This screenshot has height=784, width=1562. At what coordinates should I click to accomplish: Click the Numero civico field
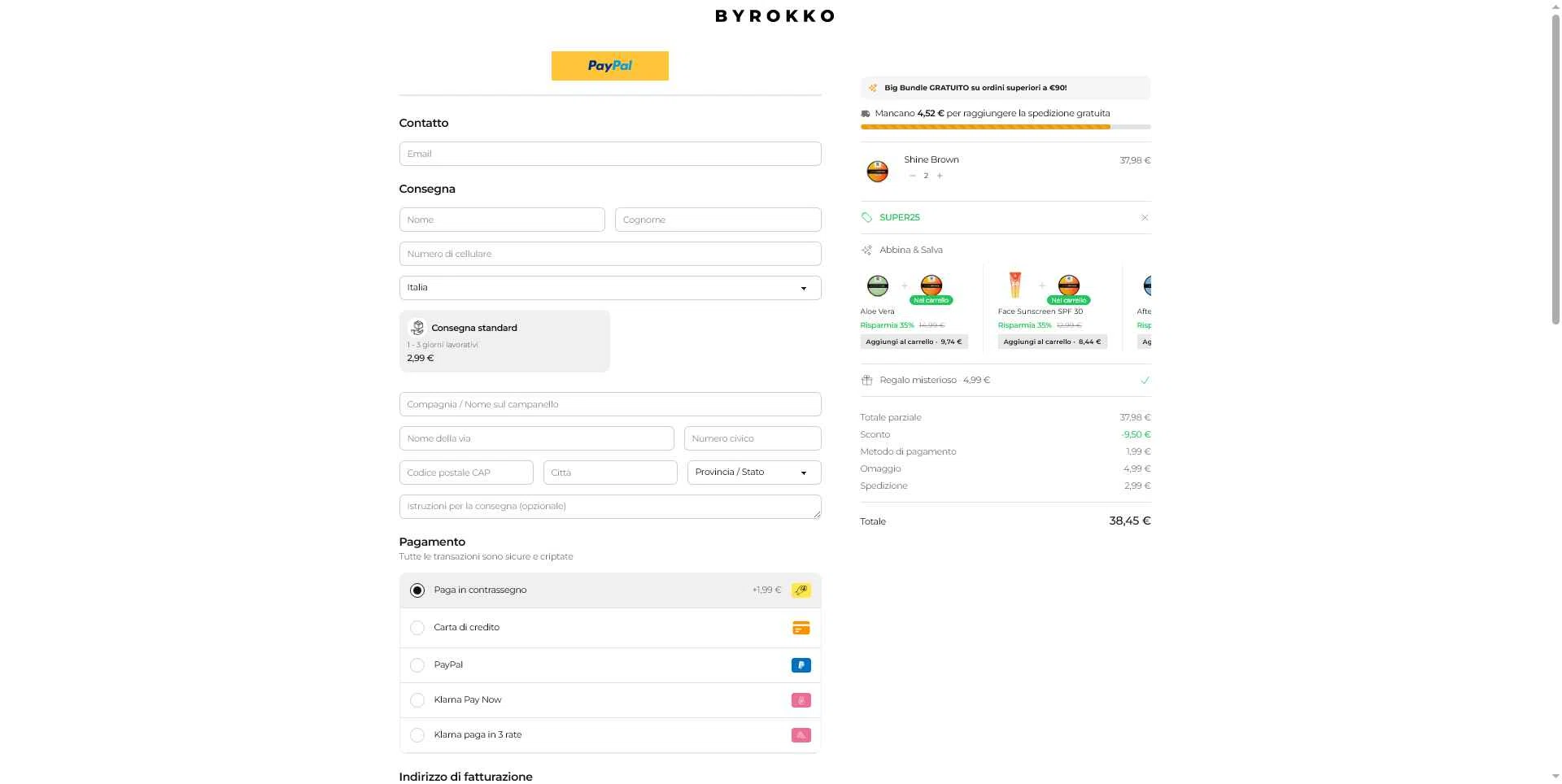753,438
